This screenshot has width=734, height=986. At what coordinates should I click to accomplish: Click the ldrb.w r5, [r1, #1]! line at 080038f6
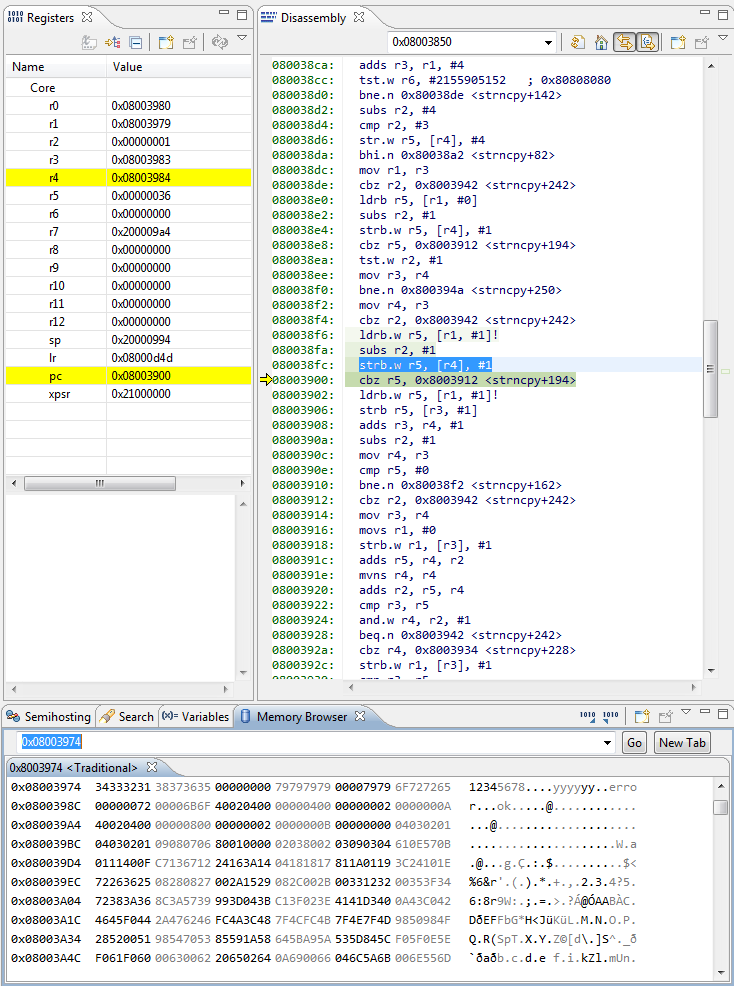[428, 335]
